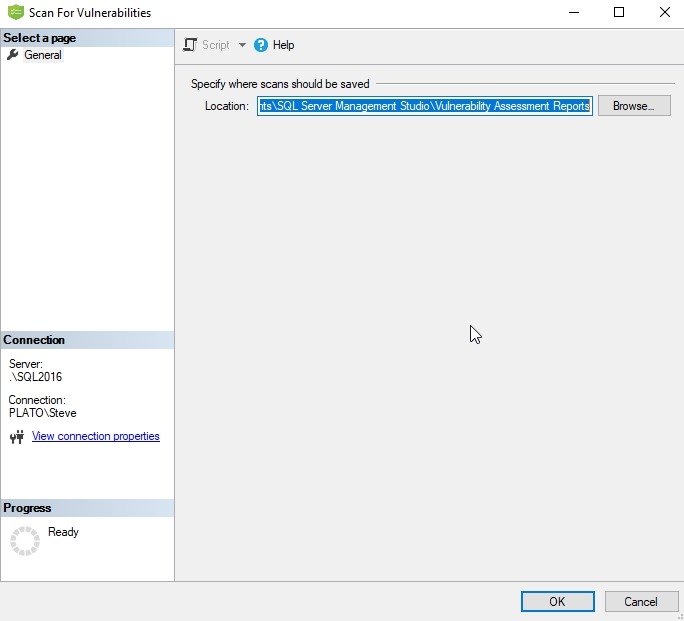684x621 pixels.
Task: Minimize the Scan For Vulnerabilities window
Action: point(574,13)
